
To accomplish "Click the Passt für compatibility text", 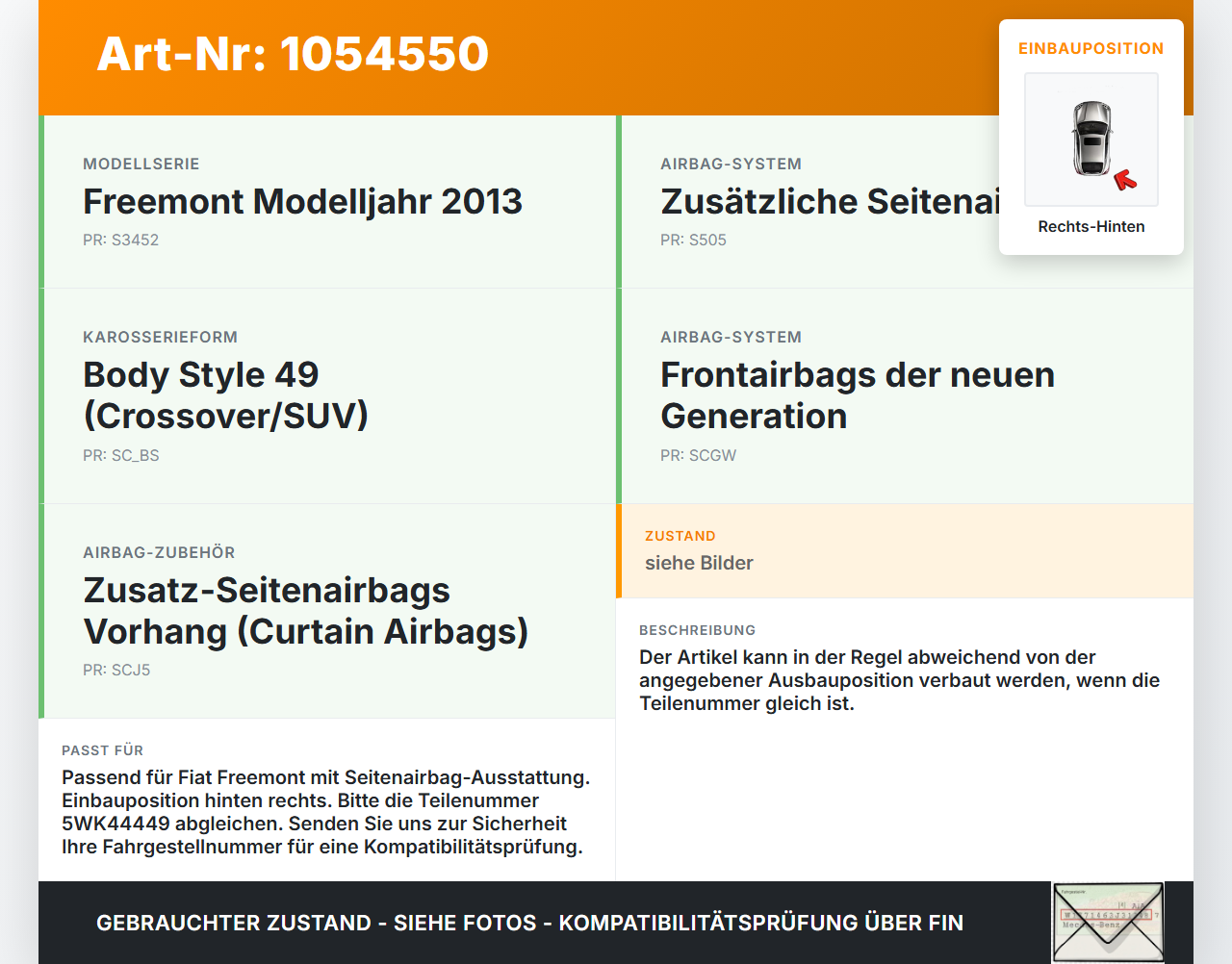I will click(x=326, y=812).
